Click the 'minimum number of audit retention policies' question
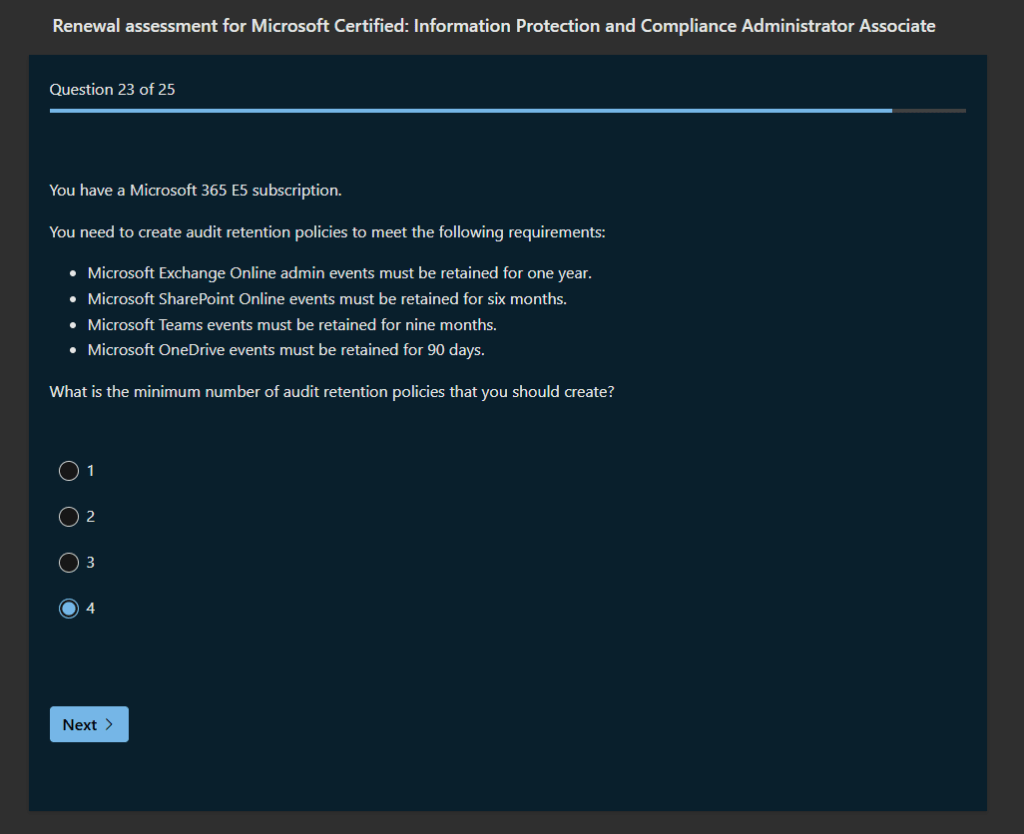Viewport: 1024px width, 834px height. [x=331, y=392]
